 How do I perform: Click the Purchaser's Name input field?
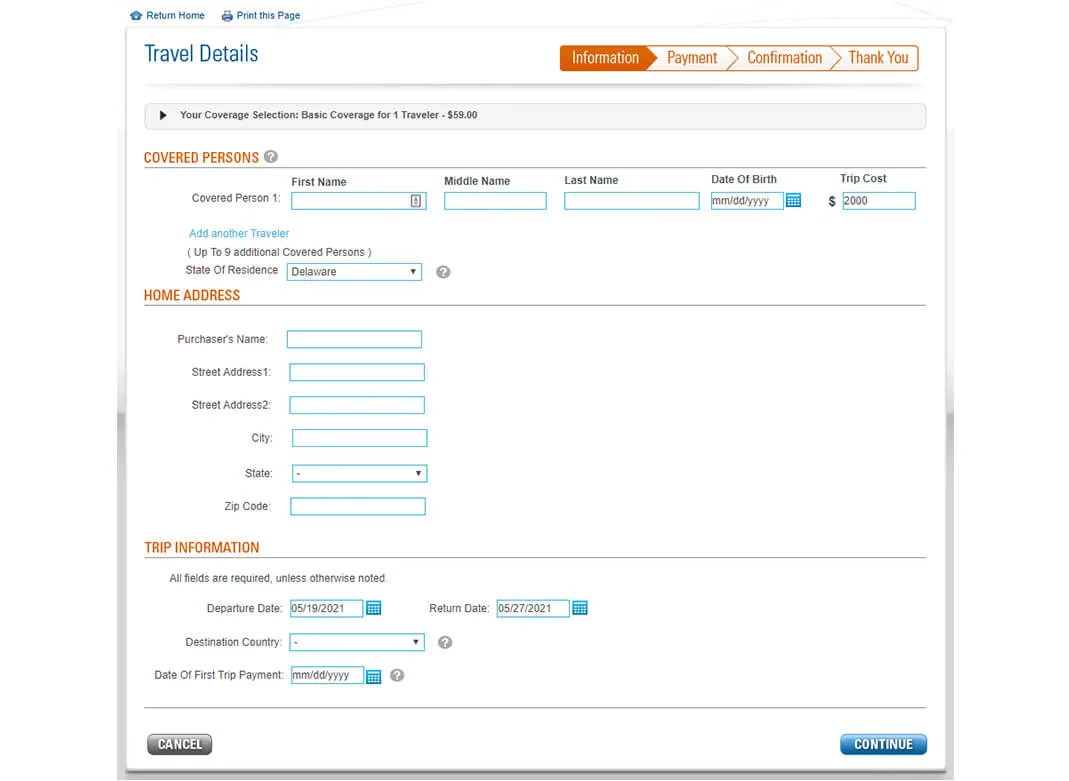354,340
